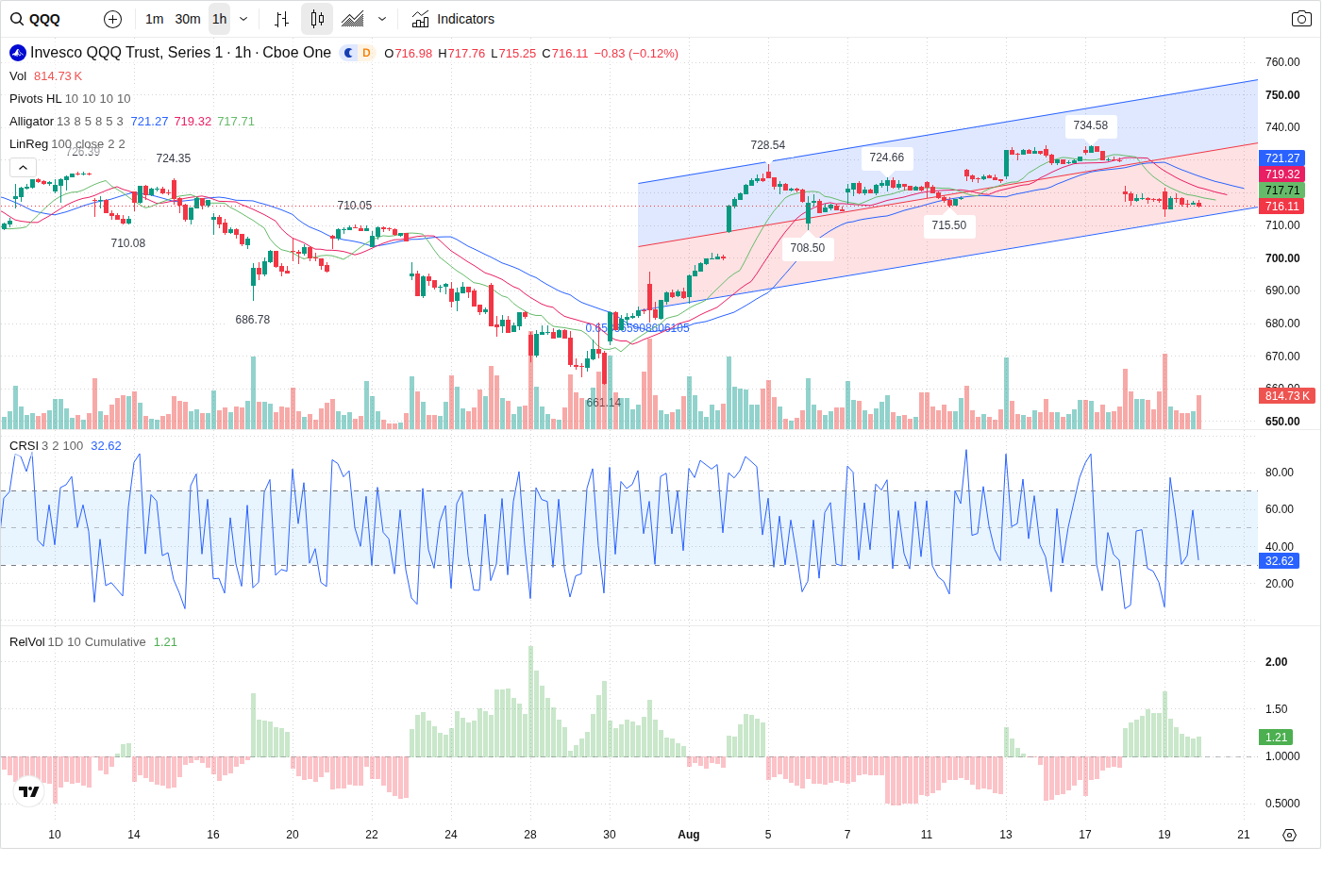Click the Aug date axis label

click(689, 835)
